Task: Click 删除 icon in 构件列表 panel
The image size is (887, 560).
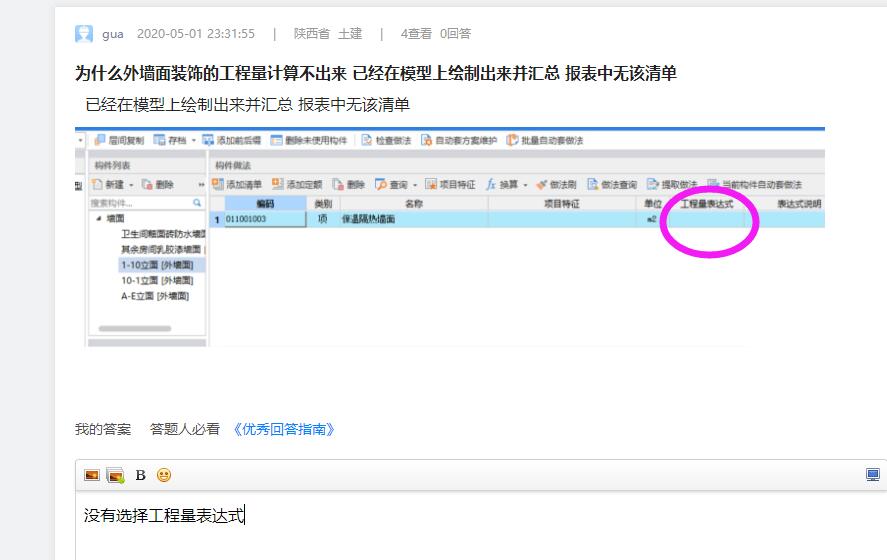Action: point(147,184)
